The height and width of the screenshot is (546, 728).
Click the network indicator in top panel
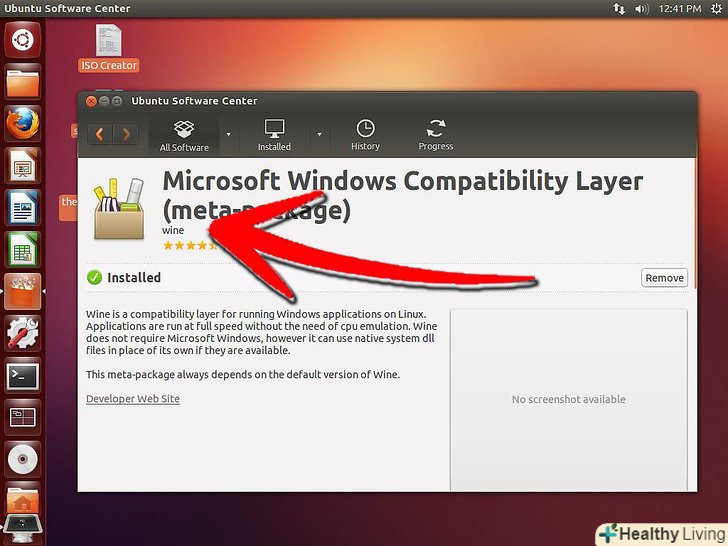point(619,8)
